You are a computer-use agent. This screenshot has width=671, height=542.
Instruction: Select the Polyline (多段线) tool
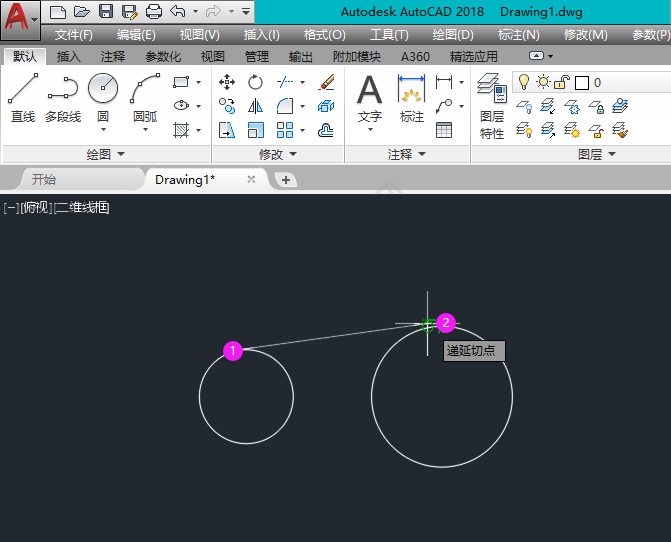pos(63,98)
